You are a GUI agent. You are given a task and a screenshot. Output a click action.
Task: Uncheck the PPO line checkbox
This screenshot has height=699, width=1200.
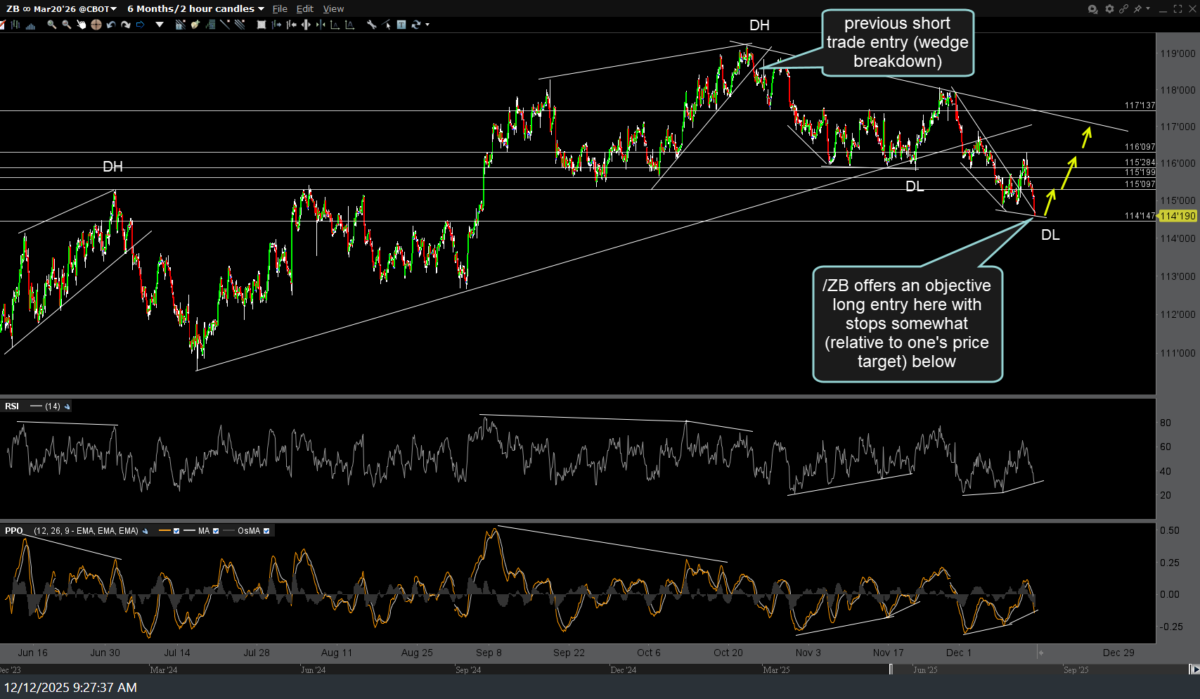click(x=176, y=531)
